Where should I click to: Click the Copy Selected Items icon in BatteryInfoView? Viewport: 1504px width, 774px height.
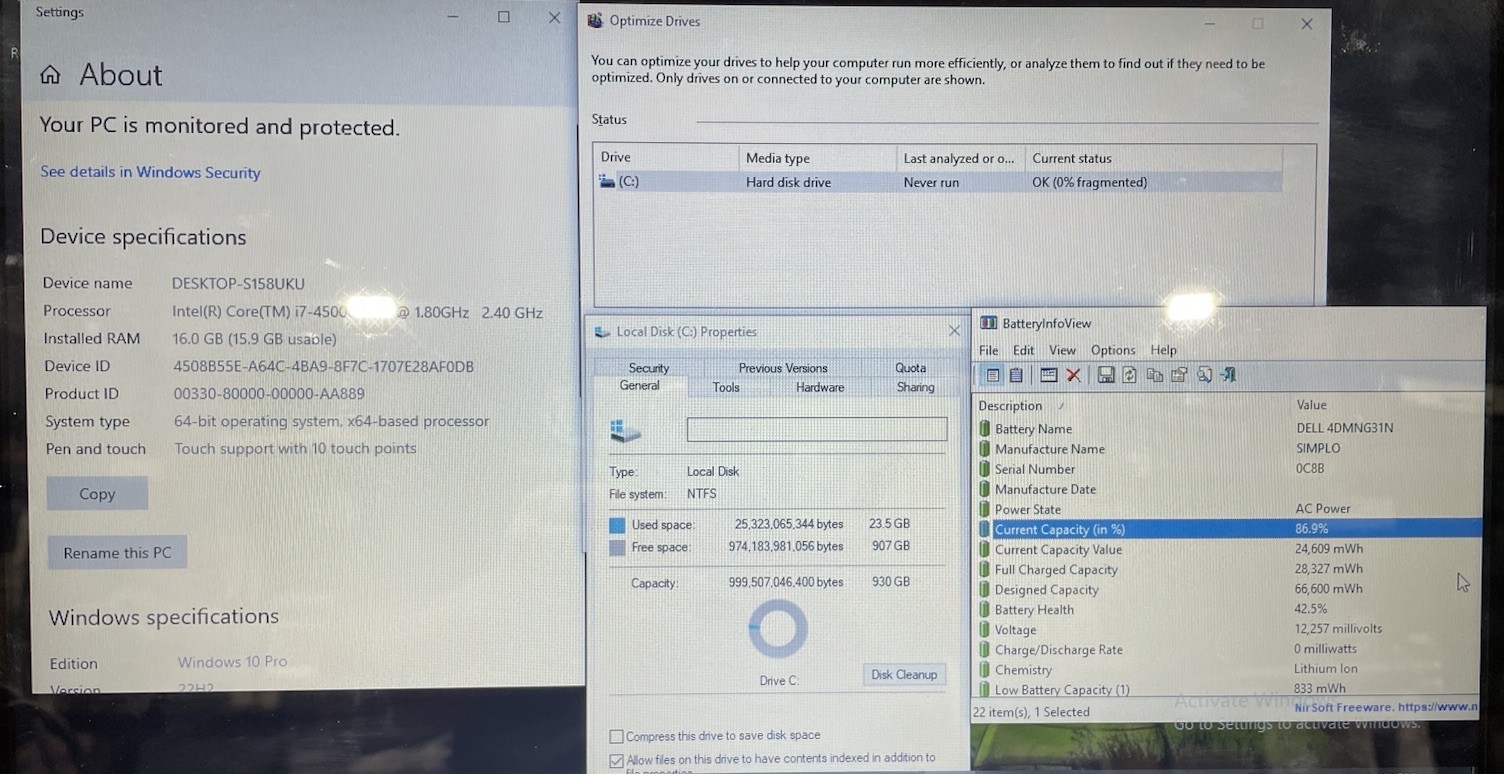click(1154, 375)
